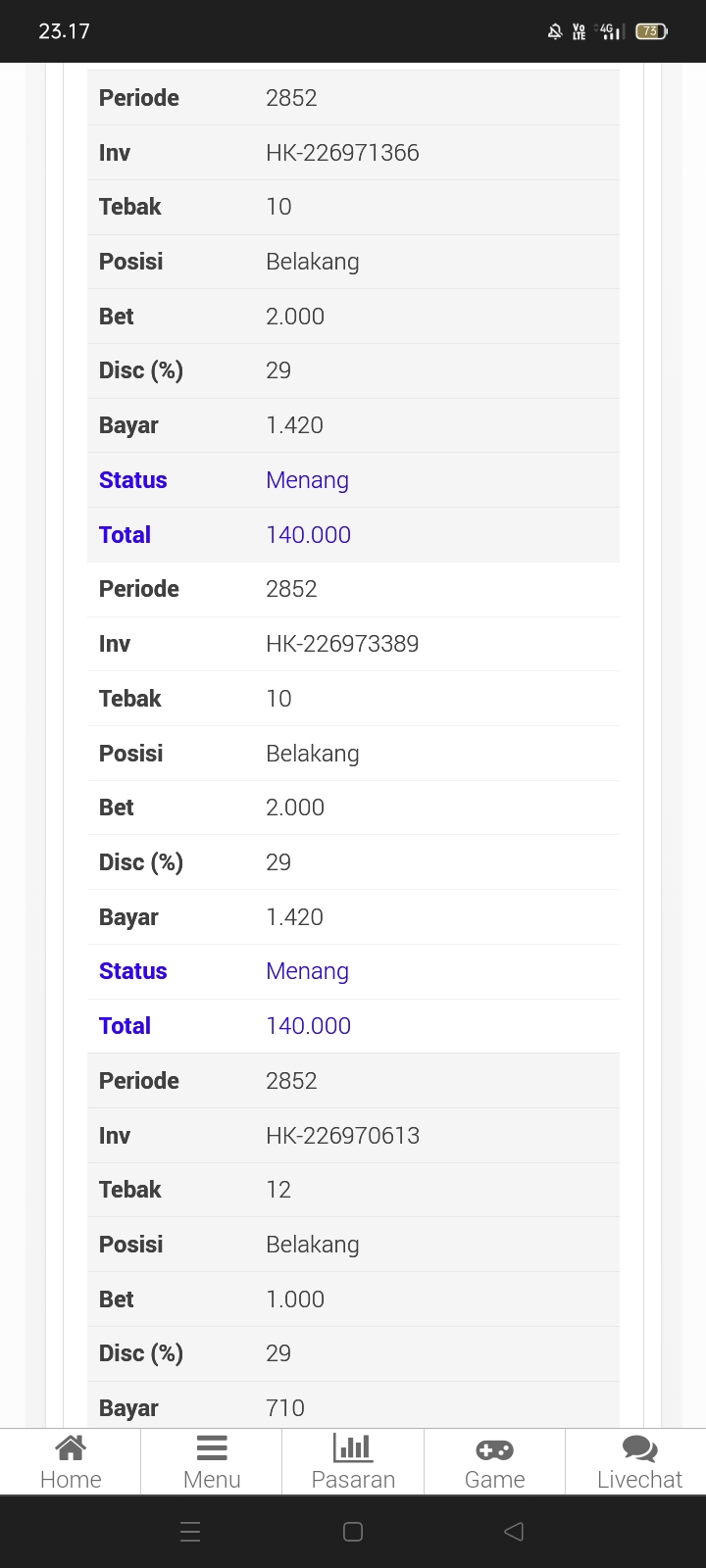Click the second blue Total label
The image size is (706, 1568).
(x=125, y=1026)
